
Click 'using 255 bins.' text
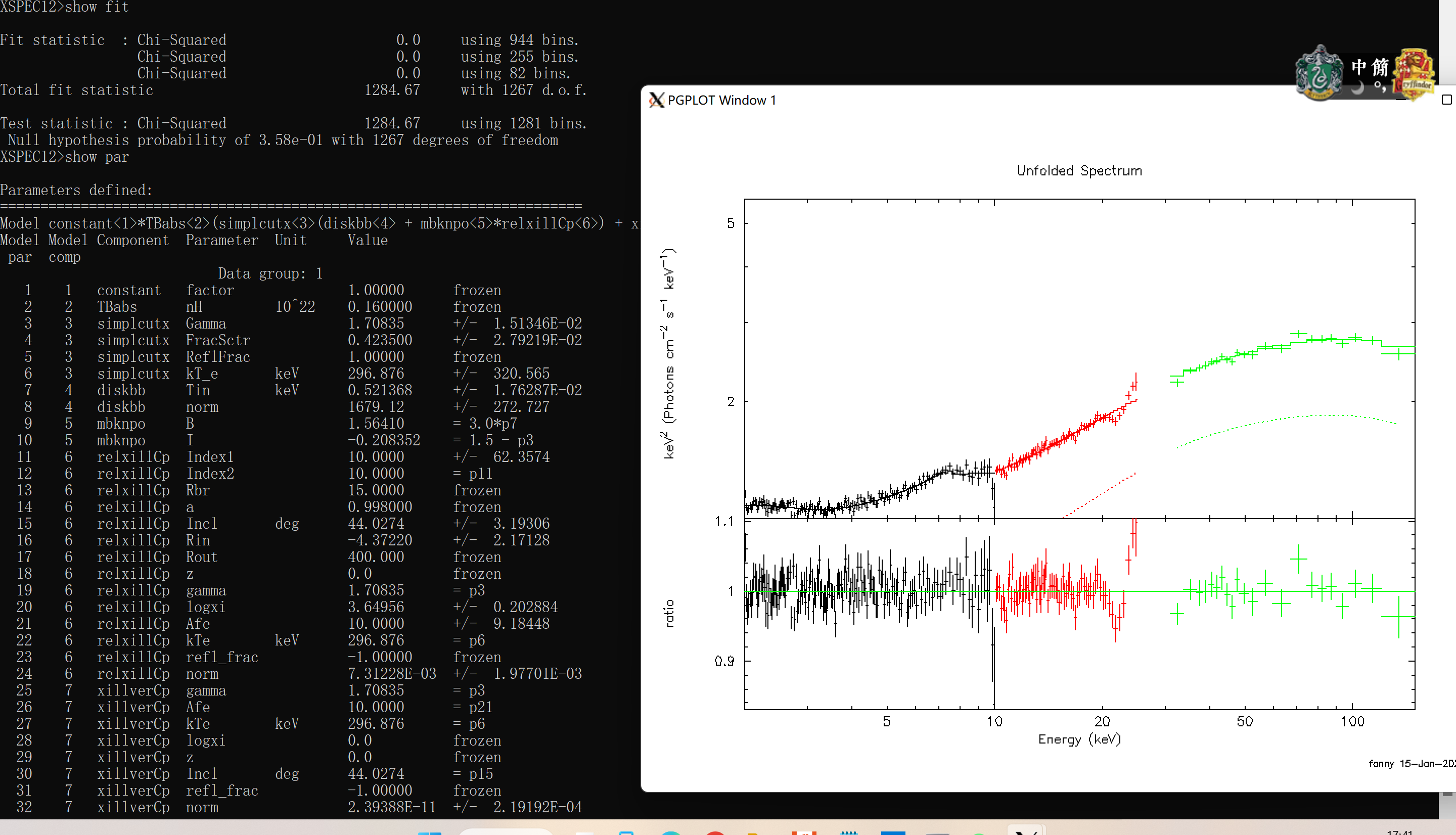(520, 56)
